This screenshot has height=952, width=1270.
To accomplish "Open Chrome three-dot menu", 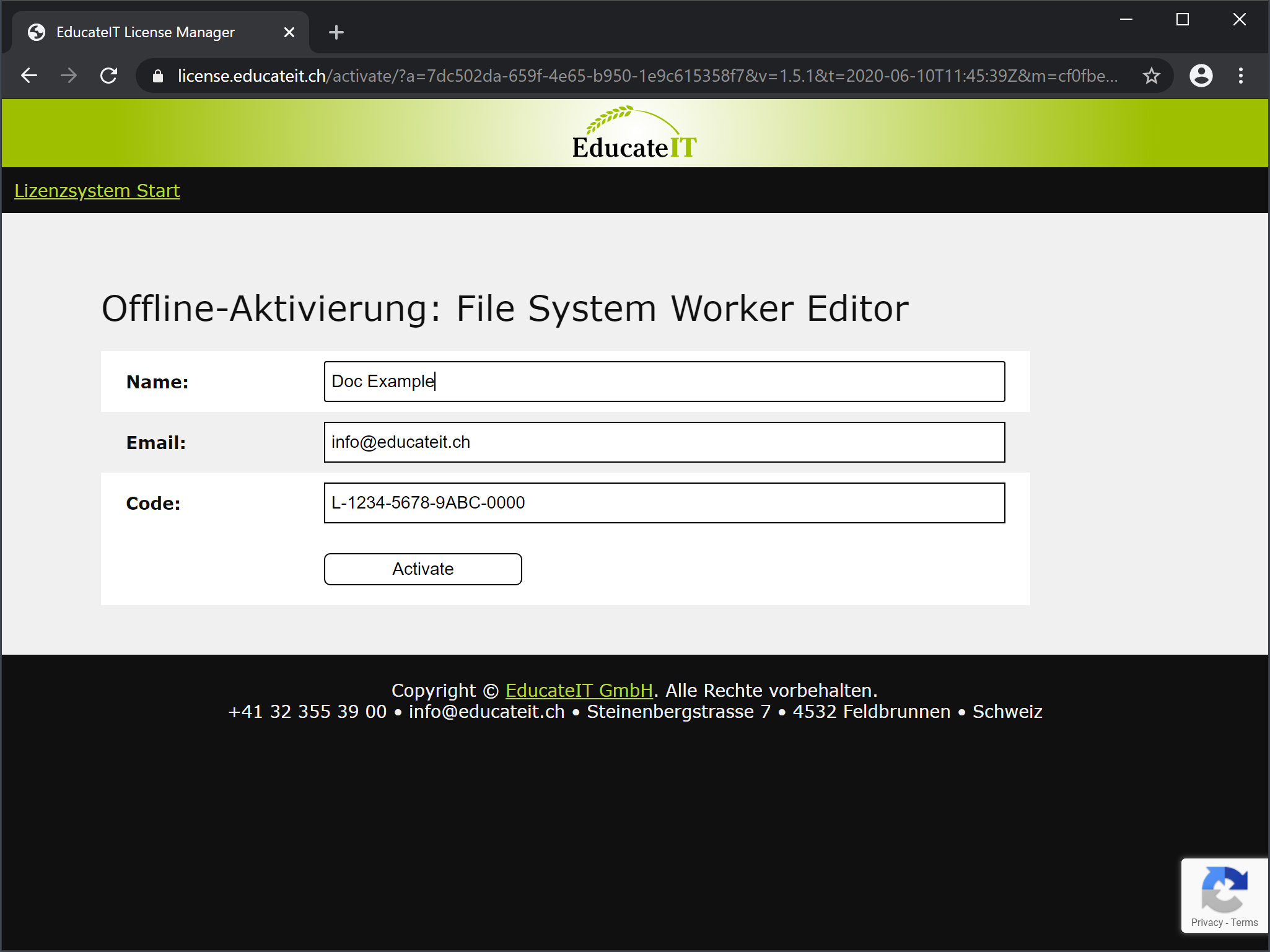I will (x=1240, y=76).
